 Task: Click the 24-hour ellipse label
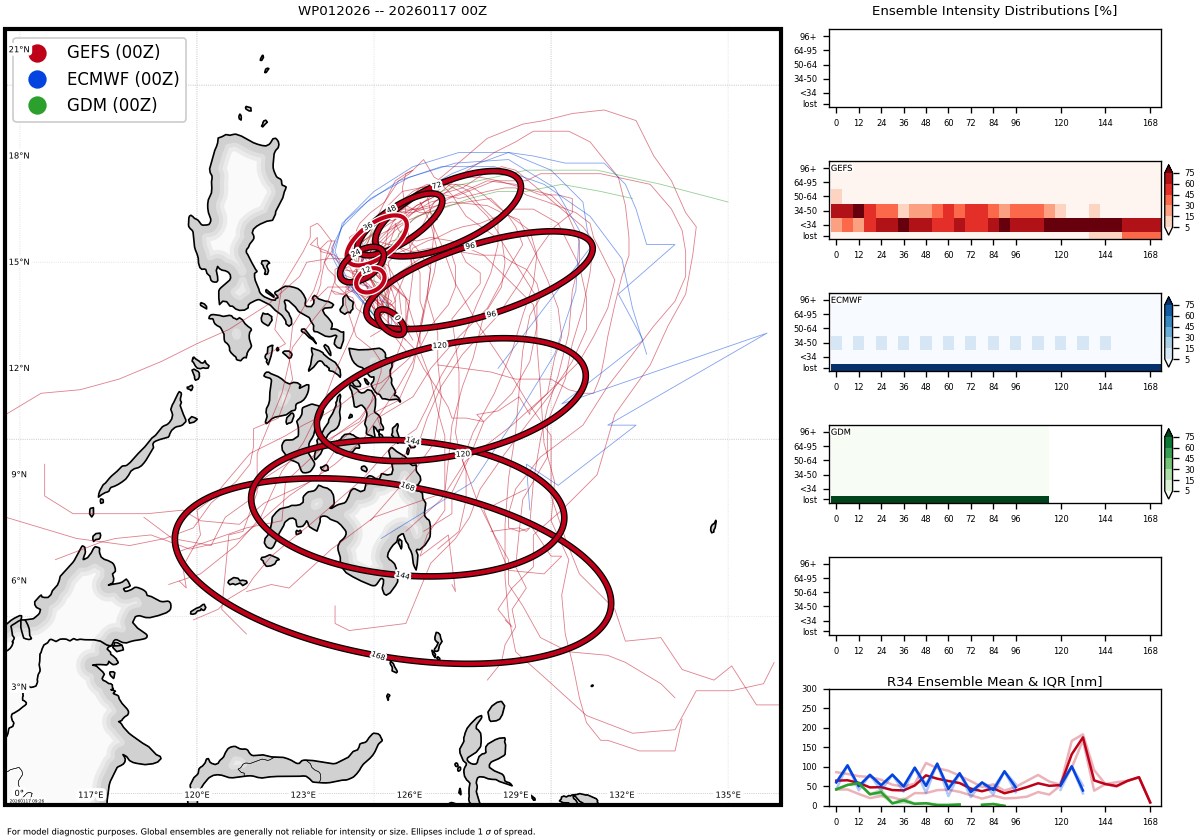point(355,253)
